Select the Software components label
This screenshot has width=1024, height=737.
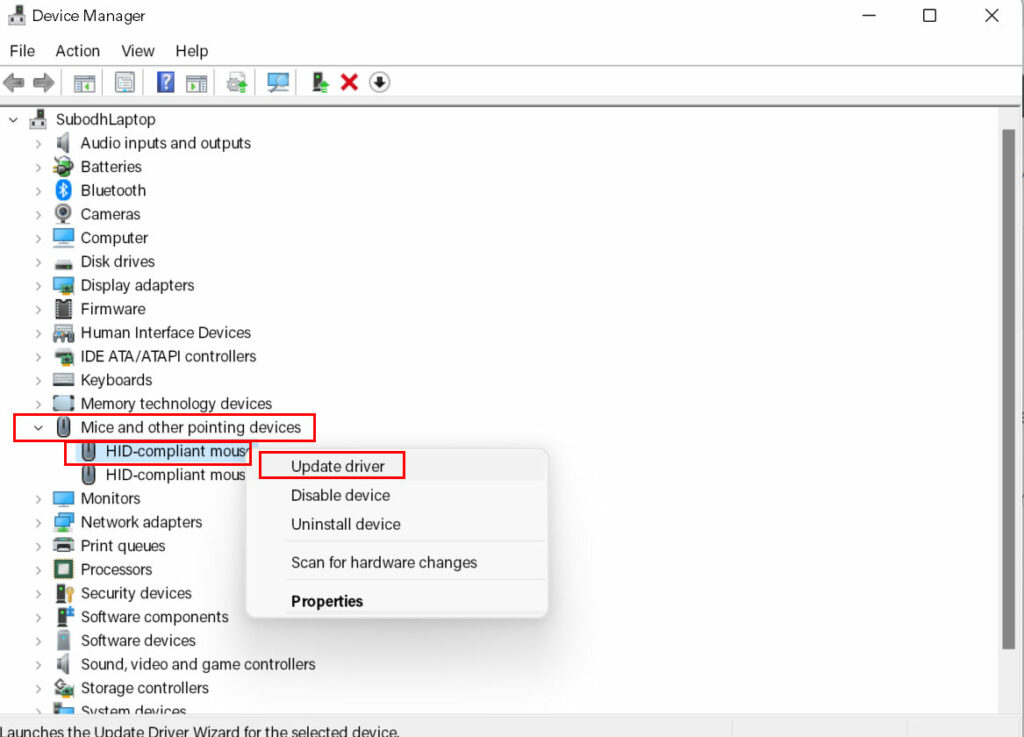[x=155, y=616]
